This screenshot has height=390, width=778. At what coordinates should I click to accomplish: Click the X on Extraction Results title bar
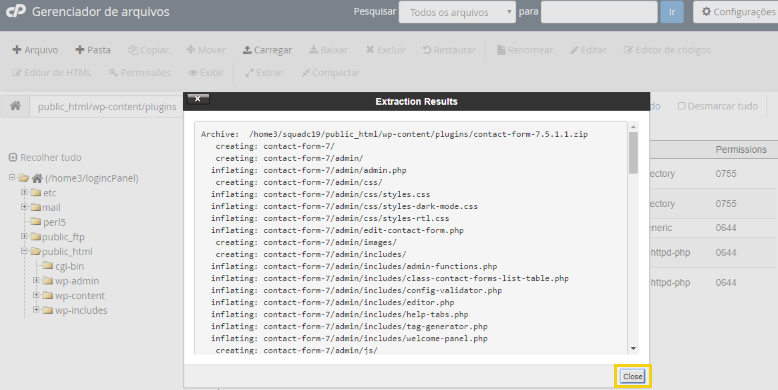point(197,99)
